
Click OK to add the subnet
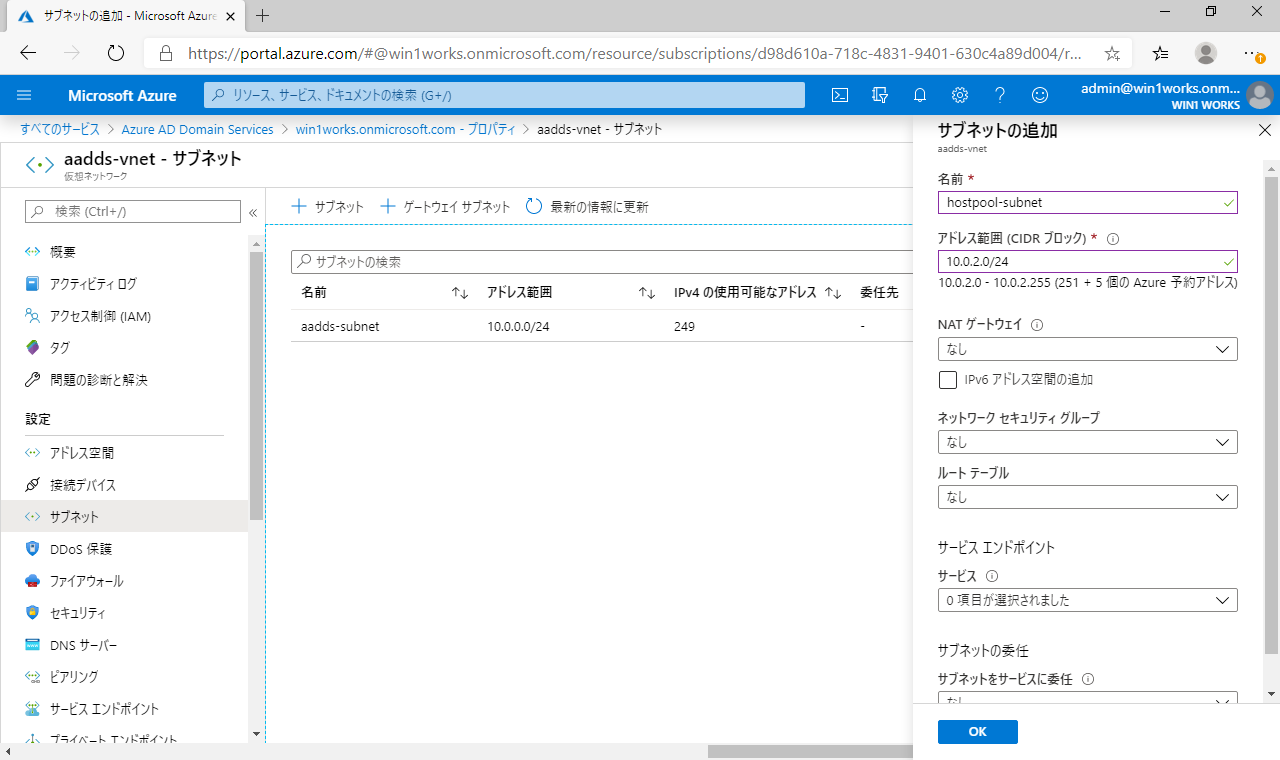tap(978, 732)
